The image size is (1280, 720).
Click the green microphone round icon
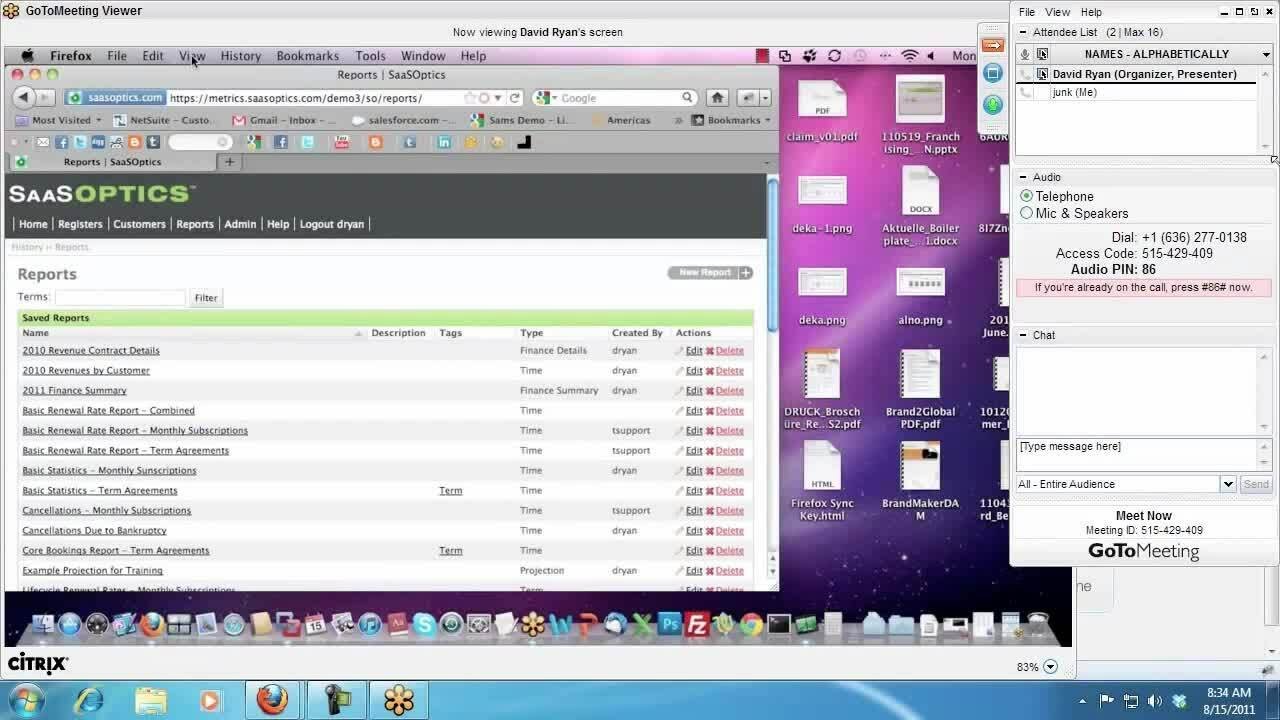tap(993, 104)
